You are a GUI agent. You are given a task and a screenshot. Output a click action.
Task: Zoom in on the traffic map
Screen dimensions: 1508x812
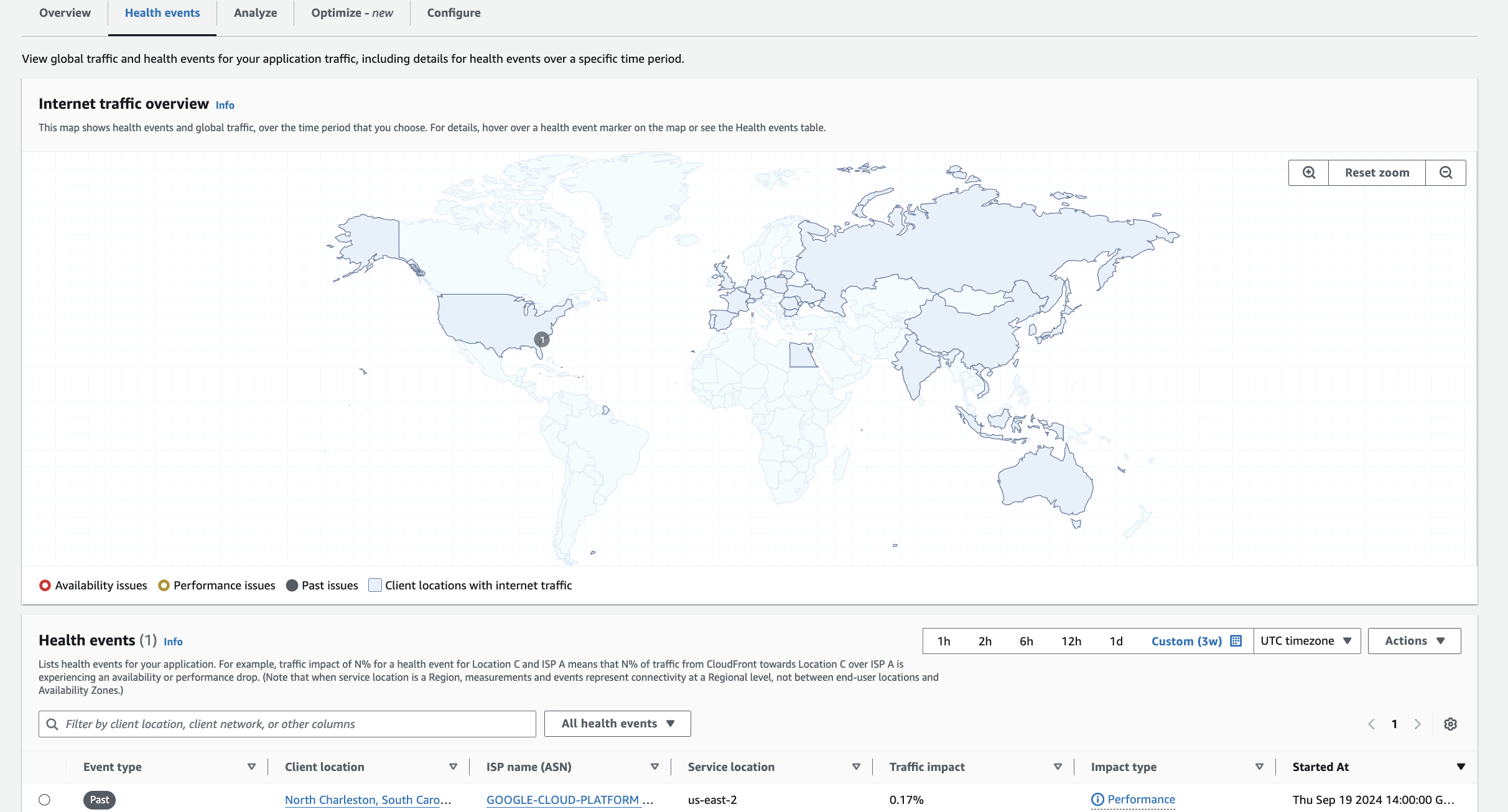[x=1309, y=173]
